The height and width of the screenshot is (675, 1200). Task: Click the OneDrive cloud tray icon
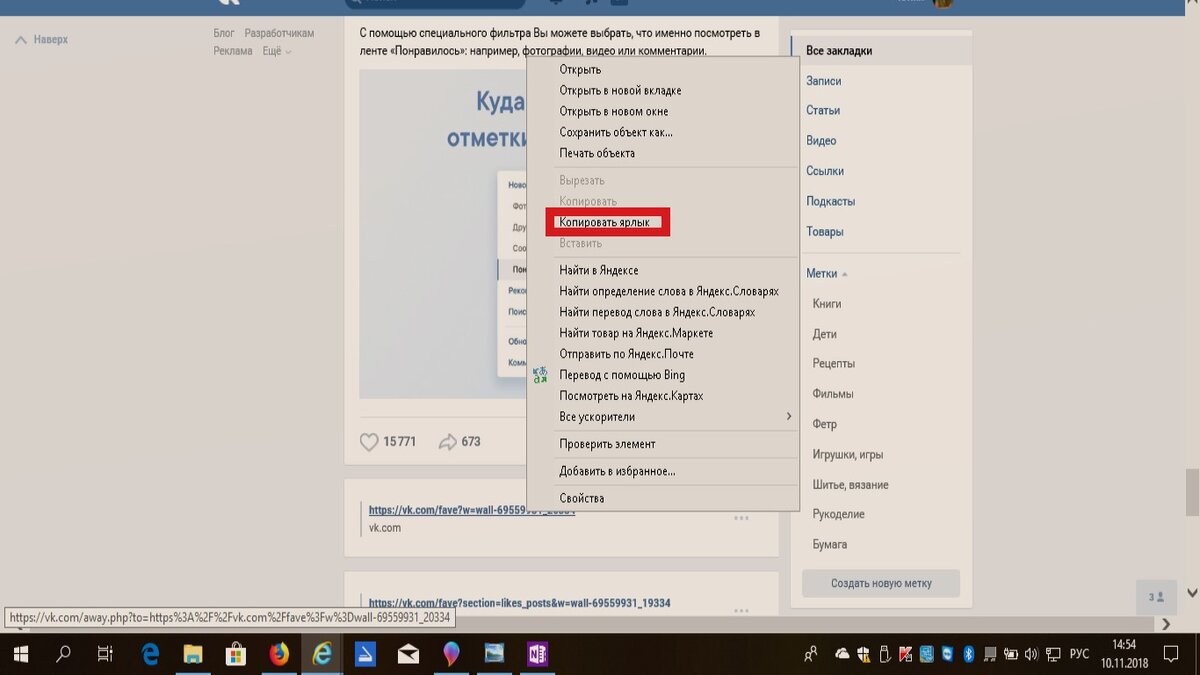pyautogui.click(x=842, y=654)
